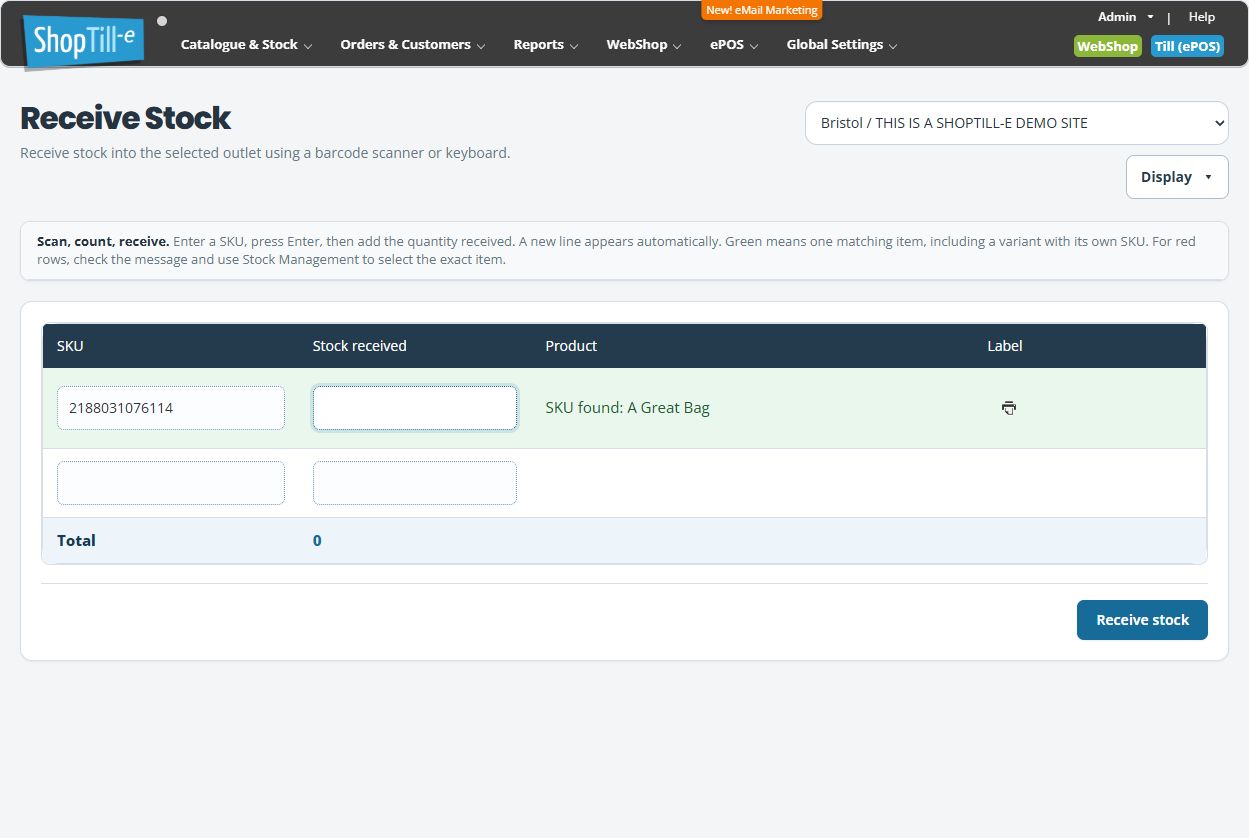Launch the Till (ePOS) shortcut badge

[1187, 46]
